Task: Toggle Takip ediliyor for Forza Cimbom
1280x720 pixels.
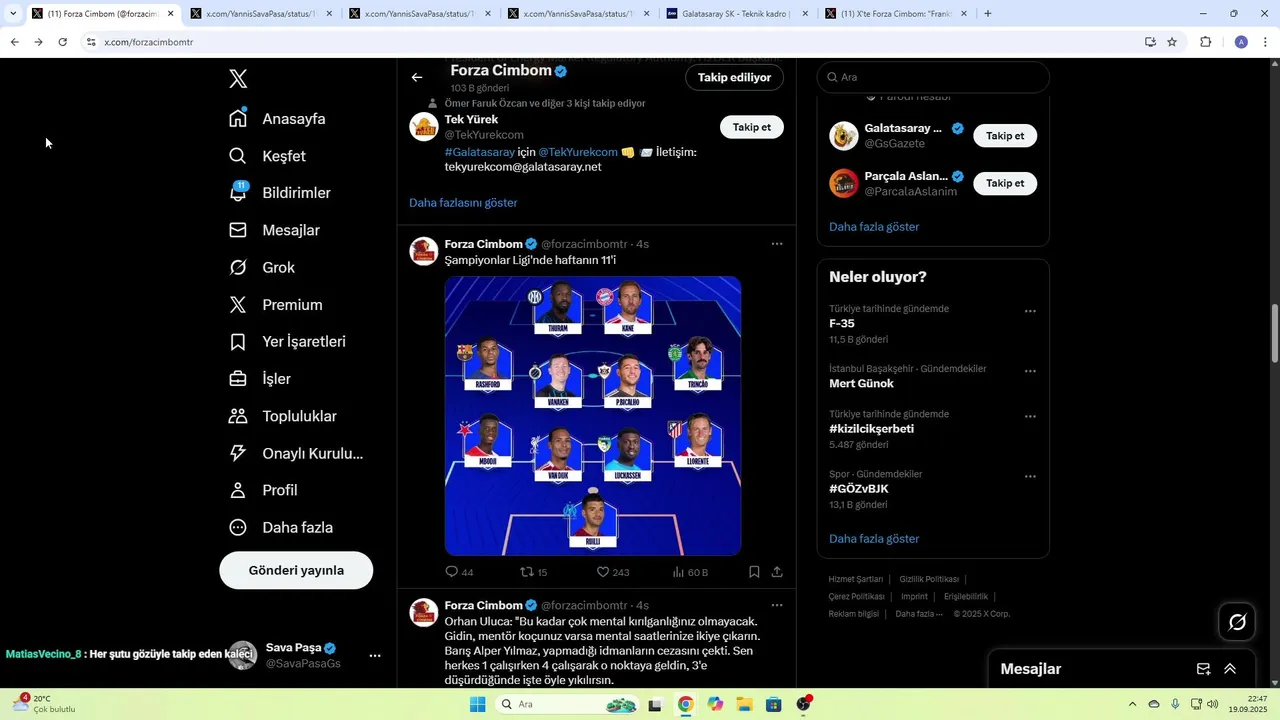Action: pyautogui.click(x=734, y=77)
